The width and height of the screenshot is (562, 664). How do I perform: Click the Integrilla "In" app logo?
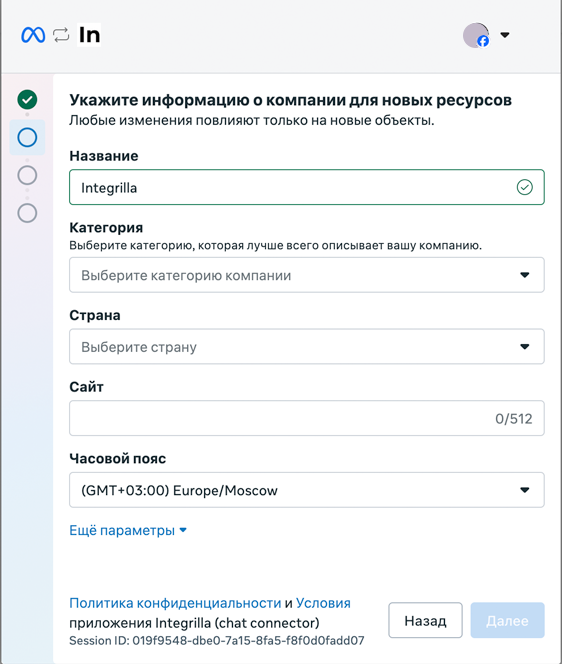(89, 35)
